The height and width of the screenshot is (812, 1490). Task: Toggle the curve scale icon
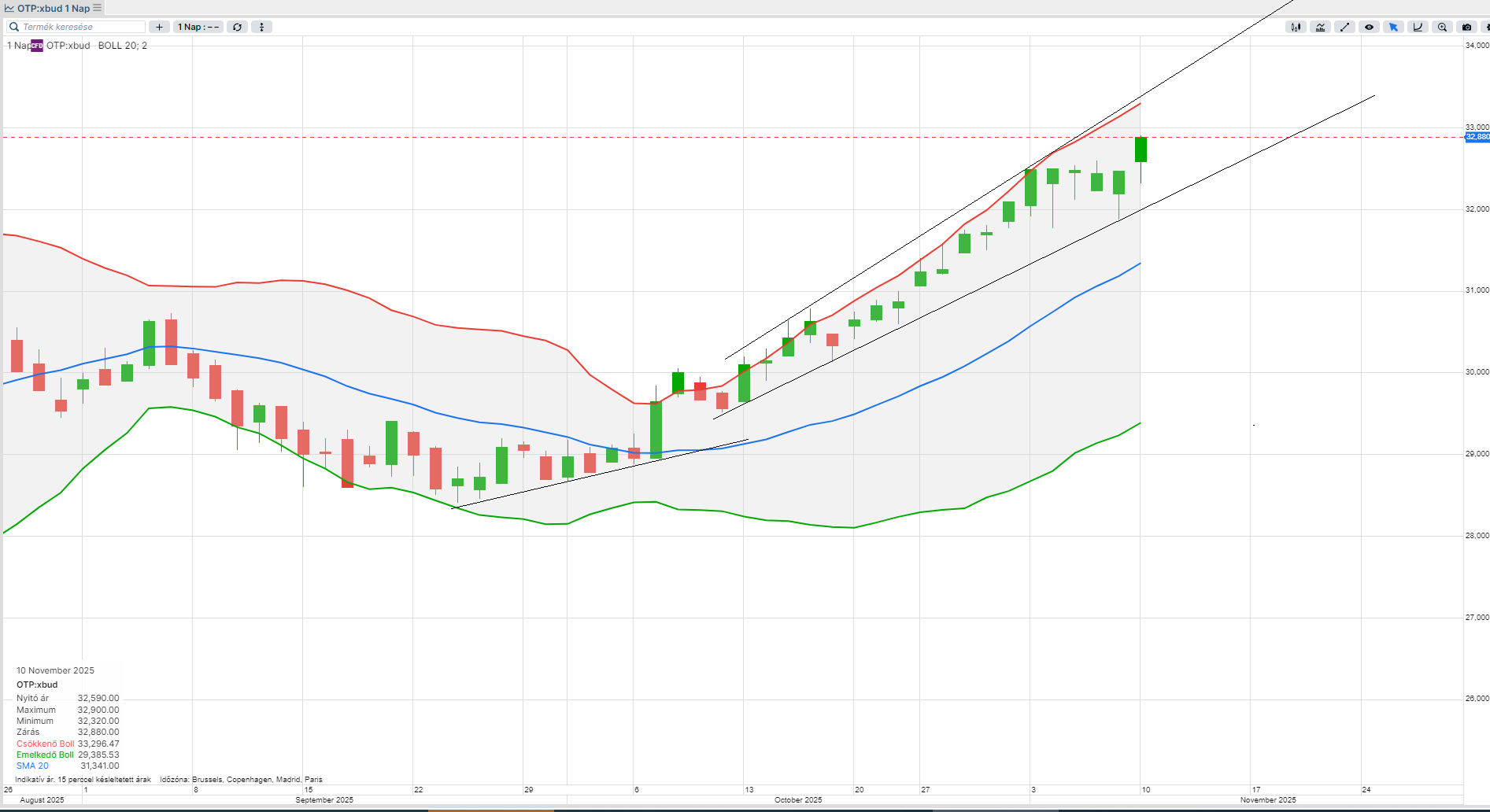point(1418,27)
